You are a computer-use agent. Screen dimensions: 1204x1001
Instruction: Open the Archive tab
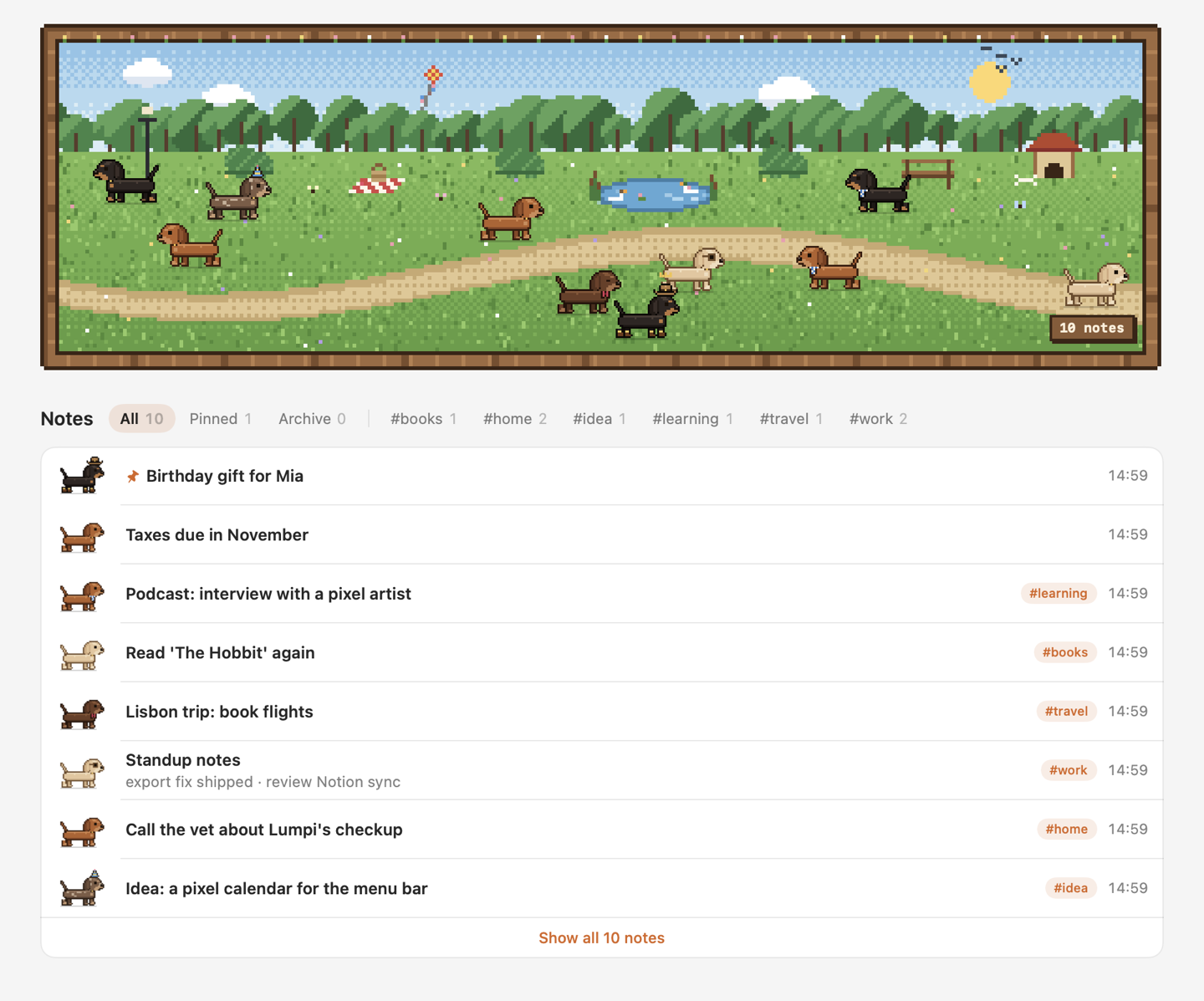312,419
